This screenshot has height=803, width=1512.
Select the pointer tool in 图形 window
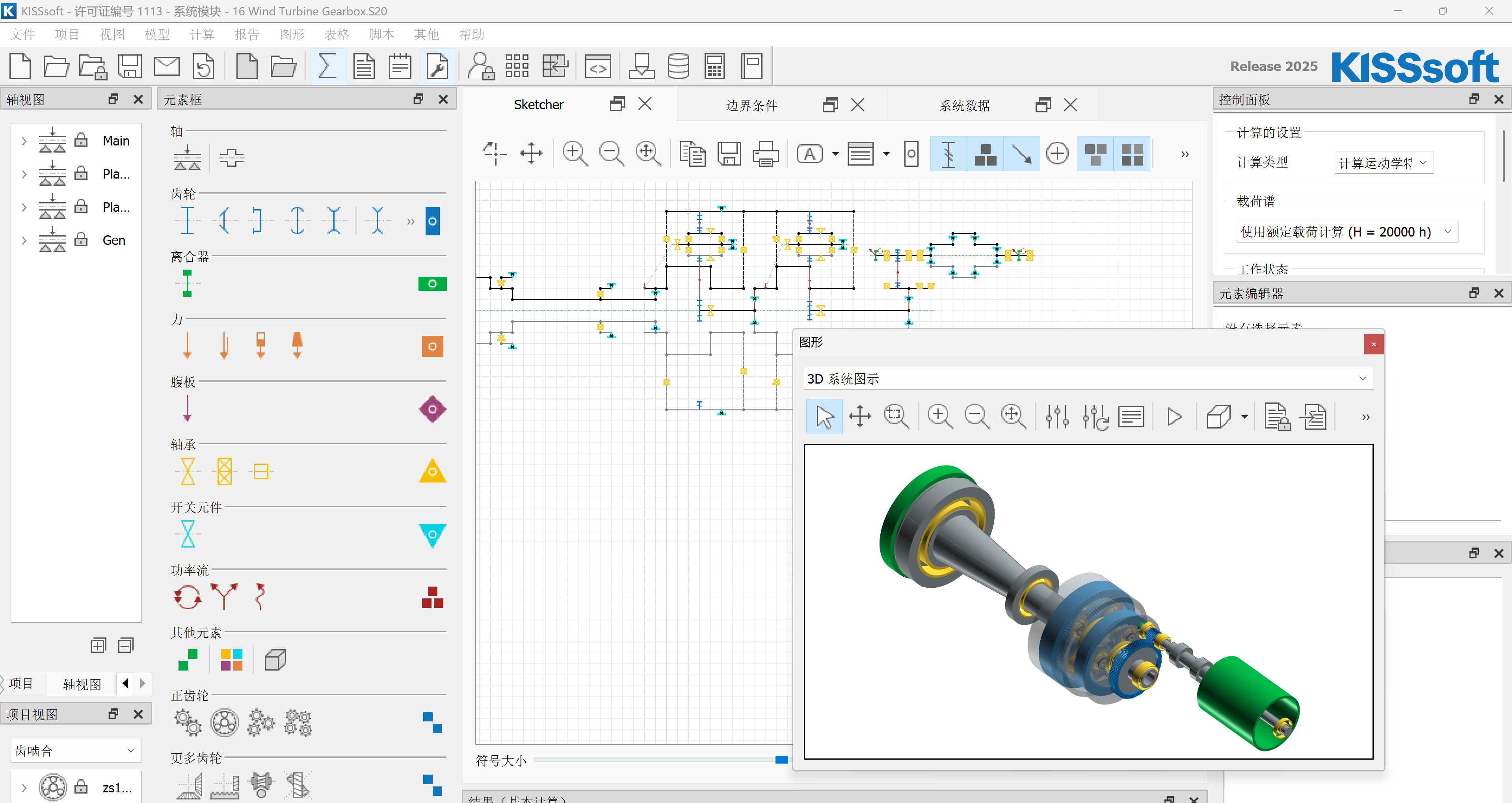coord(824,417)
